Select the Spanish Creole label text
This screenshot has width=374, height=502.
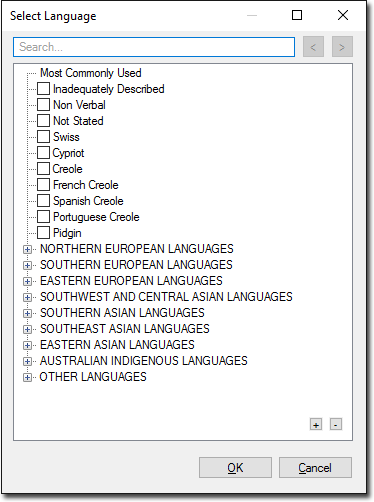88,201
